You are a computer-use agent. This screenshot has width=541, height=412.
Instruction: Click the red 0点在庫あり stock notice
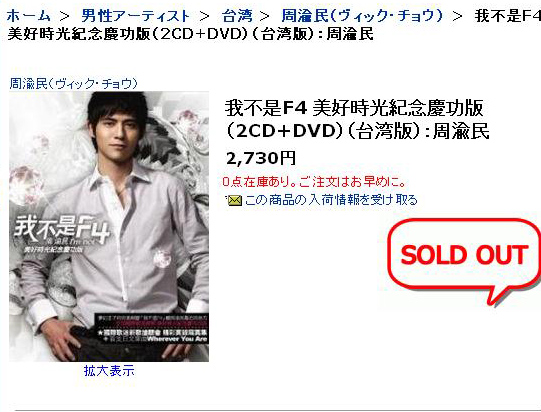coord(314,182)
